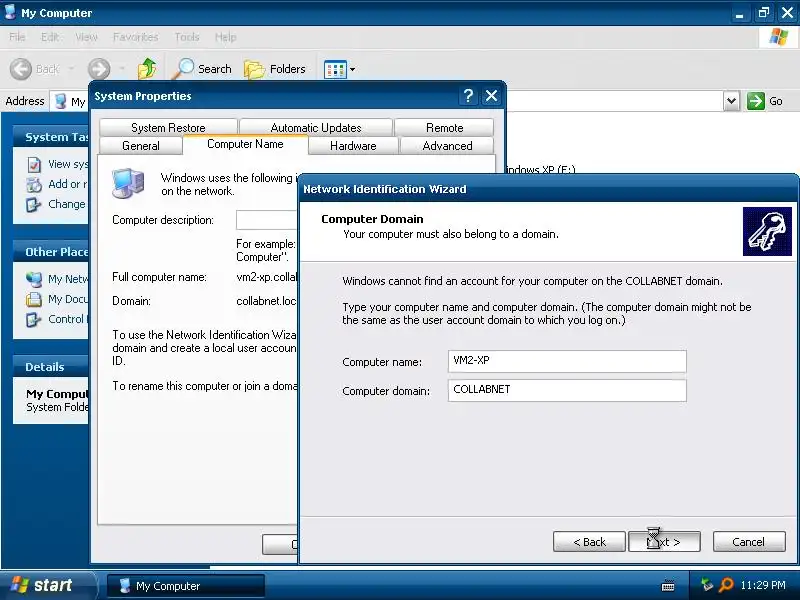Open the My Documents icon link
This screenshot has height=600, width=800.
tap(34, 299)
